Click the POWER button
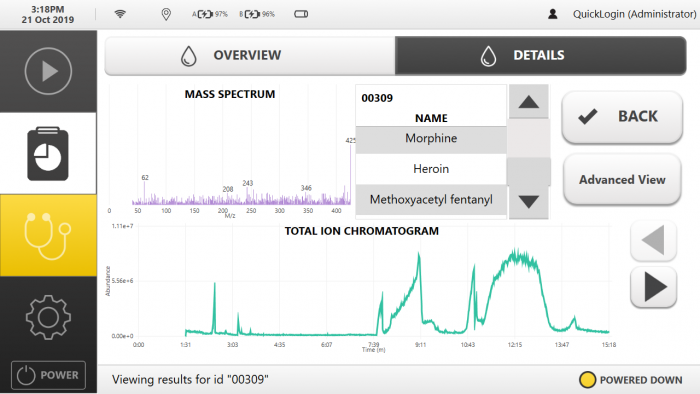 pos(48,375)
